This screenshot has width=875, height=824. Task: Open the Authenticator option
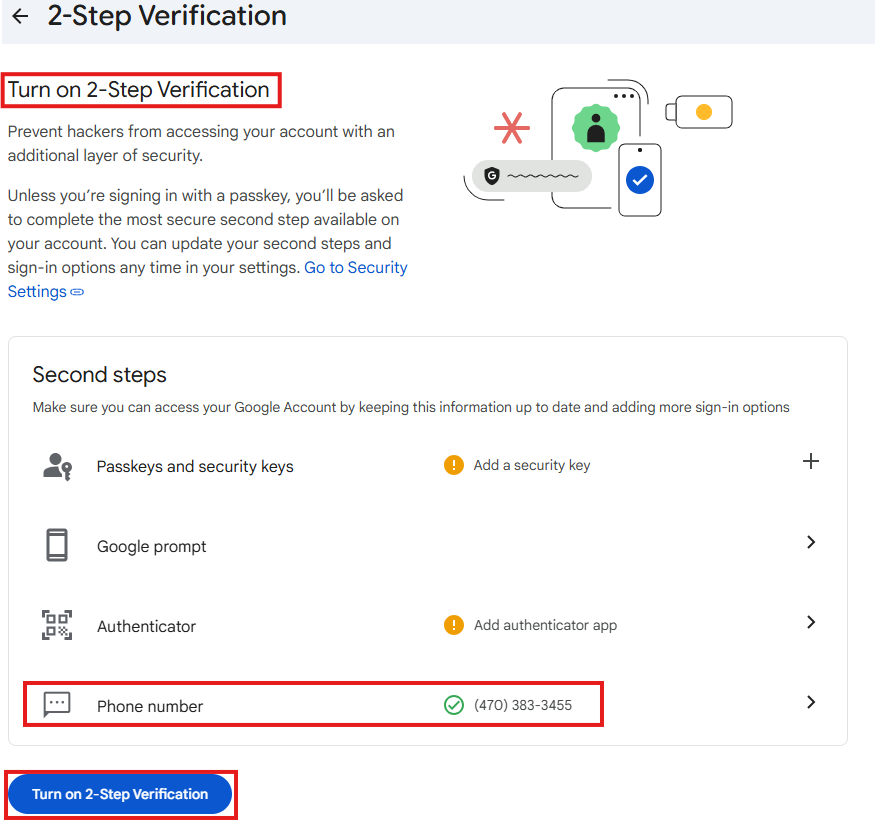pyautogui.click(x=146, y=626)
